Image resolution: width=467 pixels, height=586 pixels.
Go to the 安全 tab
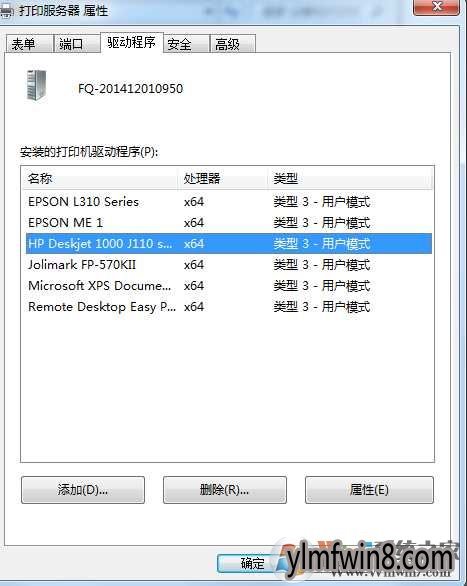[186, 44]
